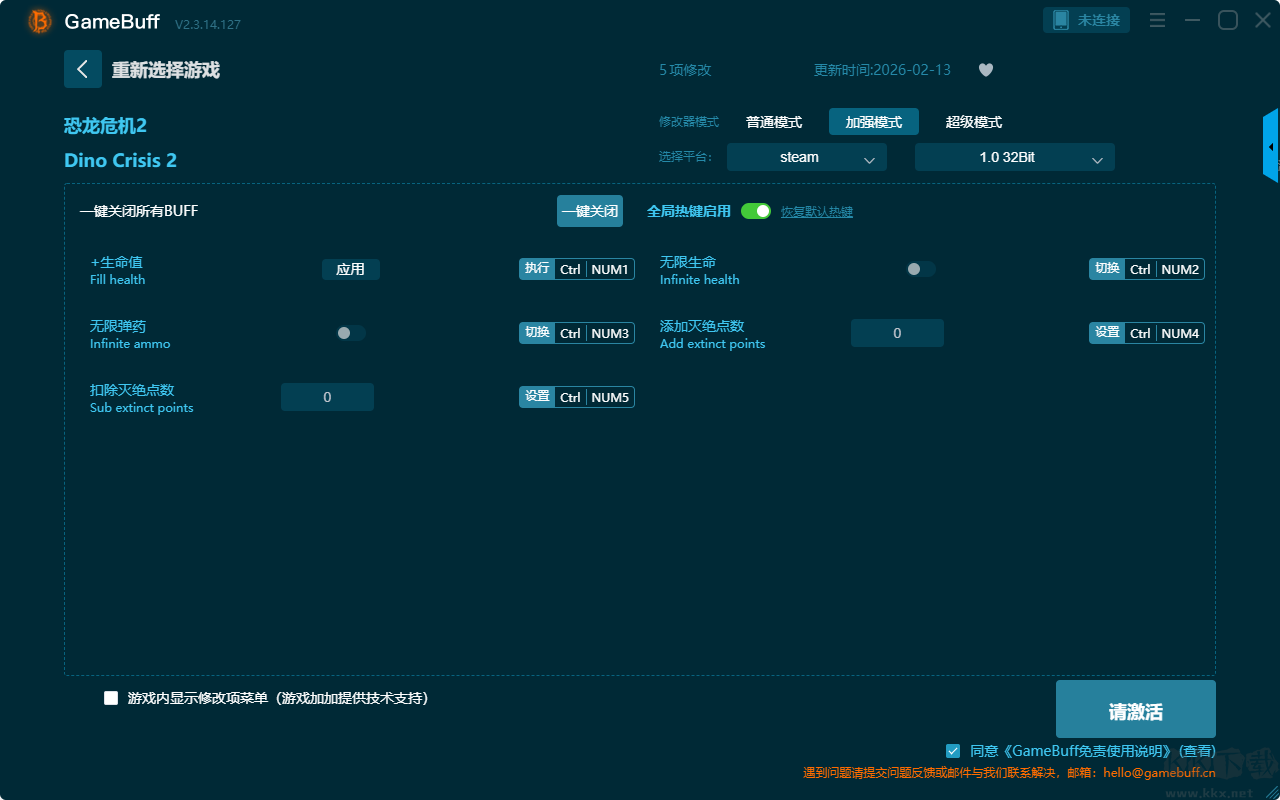Expand the blue side panel arrow
This screenshot has width=1280, height=800.
(x=1271, y=146)
